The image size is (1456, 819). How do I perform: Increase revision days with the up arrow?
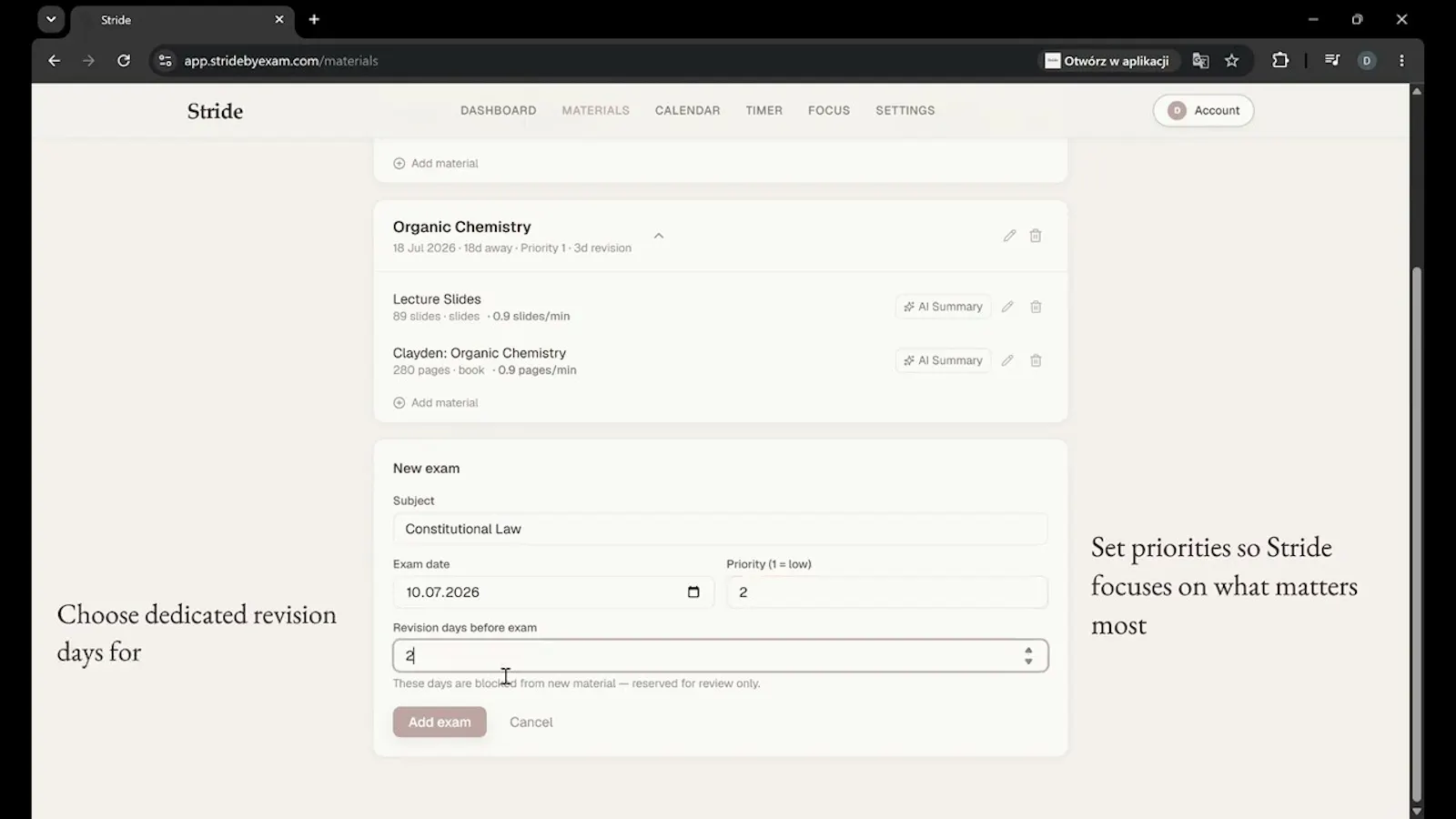tap(1028, 650)
